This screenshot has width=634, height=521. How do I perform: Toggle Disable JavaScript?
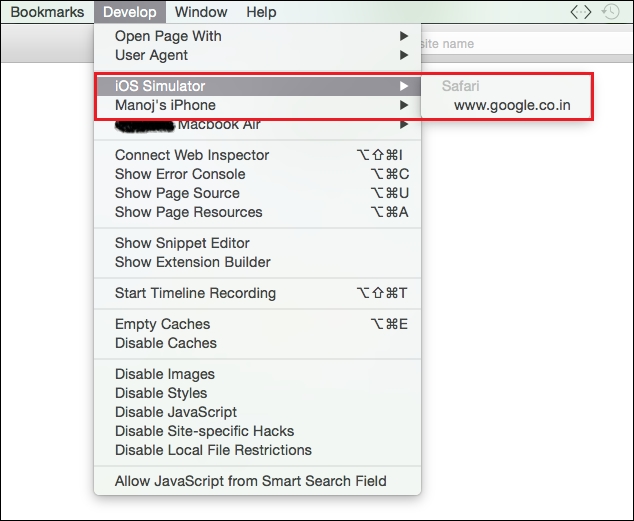[x=257, y=412]
